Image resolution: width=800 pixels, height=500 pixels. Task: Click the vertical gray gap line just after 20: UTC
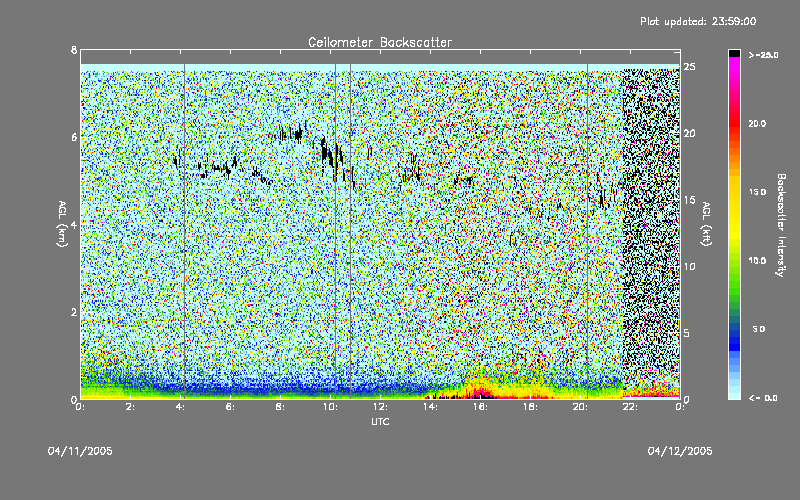pos(587,231)
